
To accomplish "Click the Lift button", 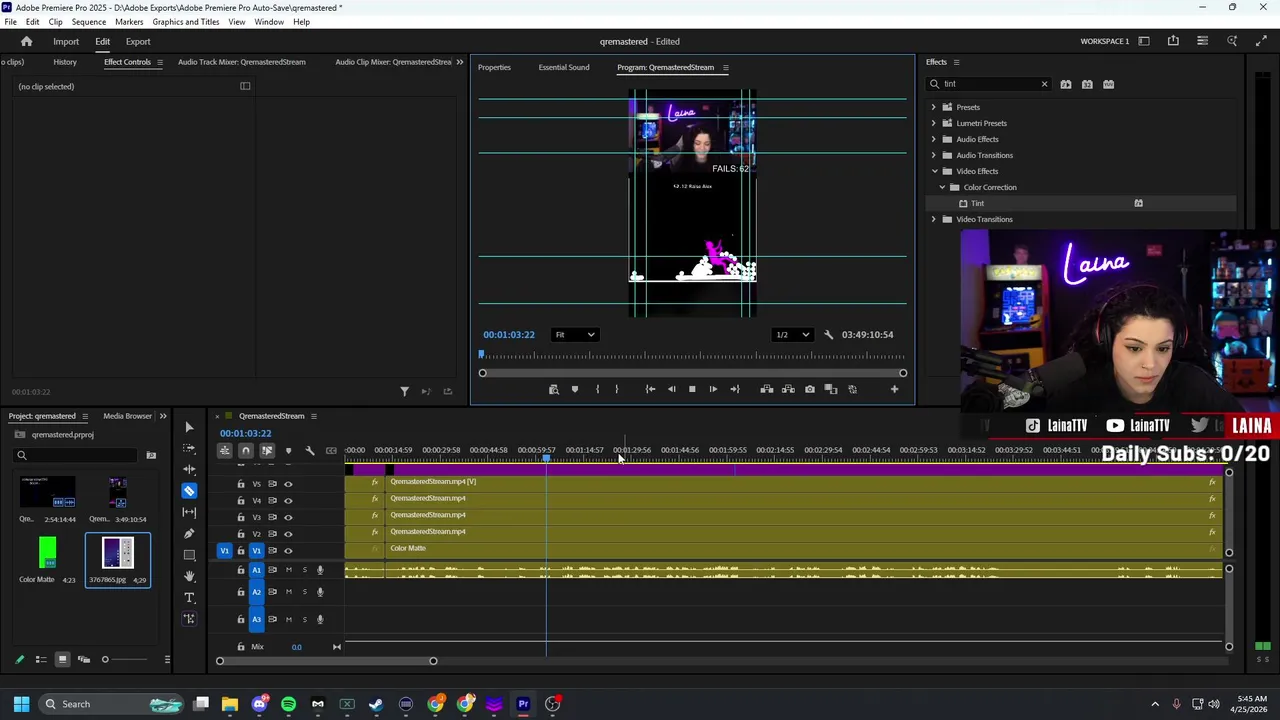I will pos(767,389).
